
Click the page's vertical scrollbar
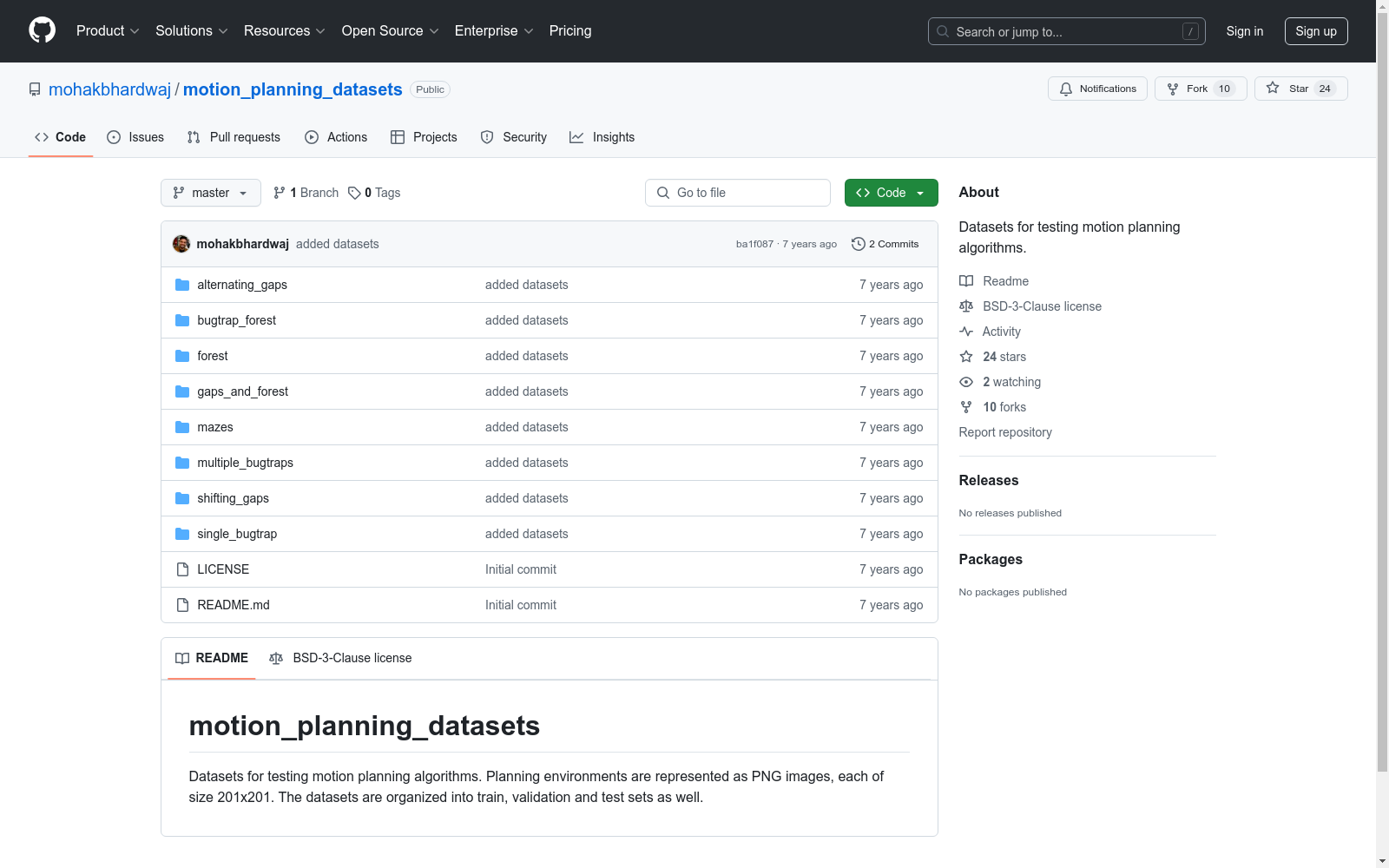coord(1383,391)
